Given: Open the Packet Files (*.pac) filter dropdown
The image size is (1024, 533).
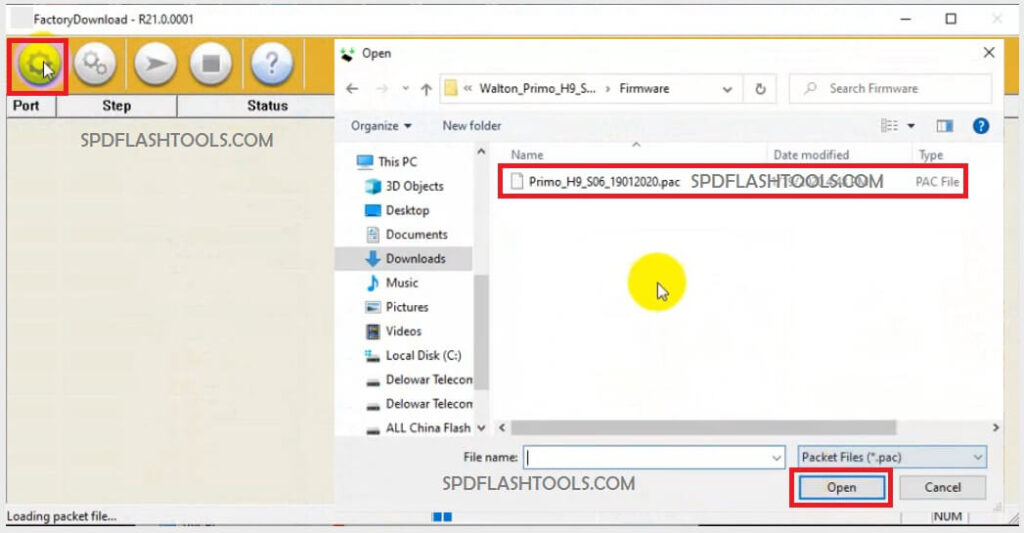Looking at the screenshot, I should tap(892, 457).
